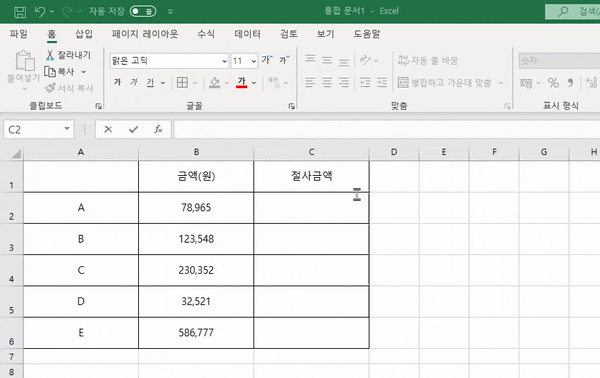Expand the 복사 dropdown arrow
This screenshot has width=600, height=378.
(x=84, y=72)
